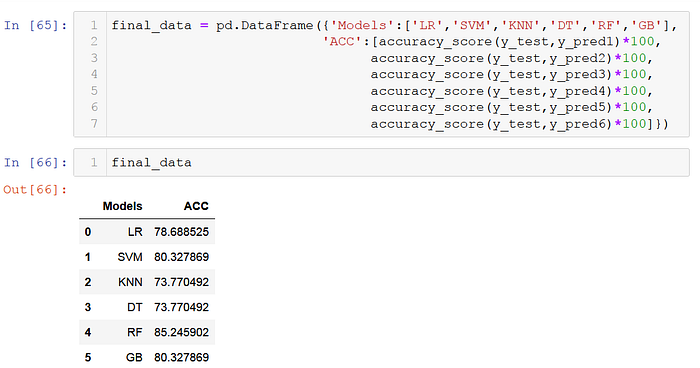This screenshot has height=368, width=700.
Task: Click the In [66] cell prompt
Action: 35,162
